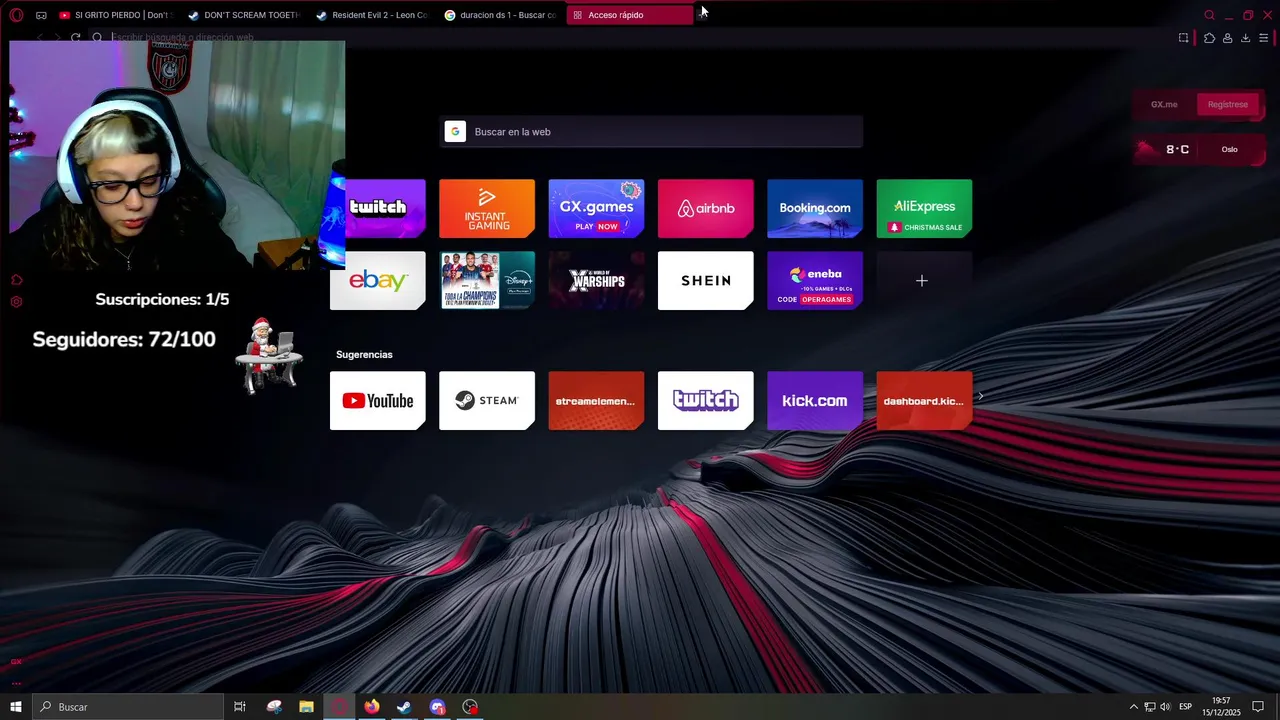This screenshot has width=1280, height=720.
Task: Open the white Twitch suggestion tile
Action: 706,400
